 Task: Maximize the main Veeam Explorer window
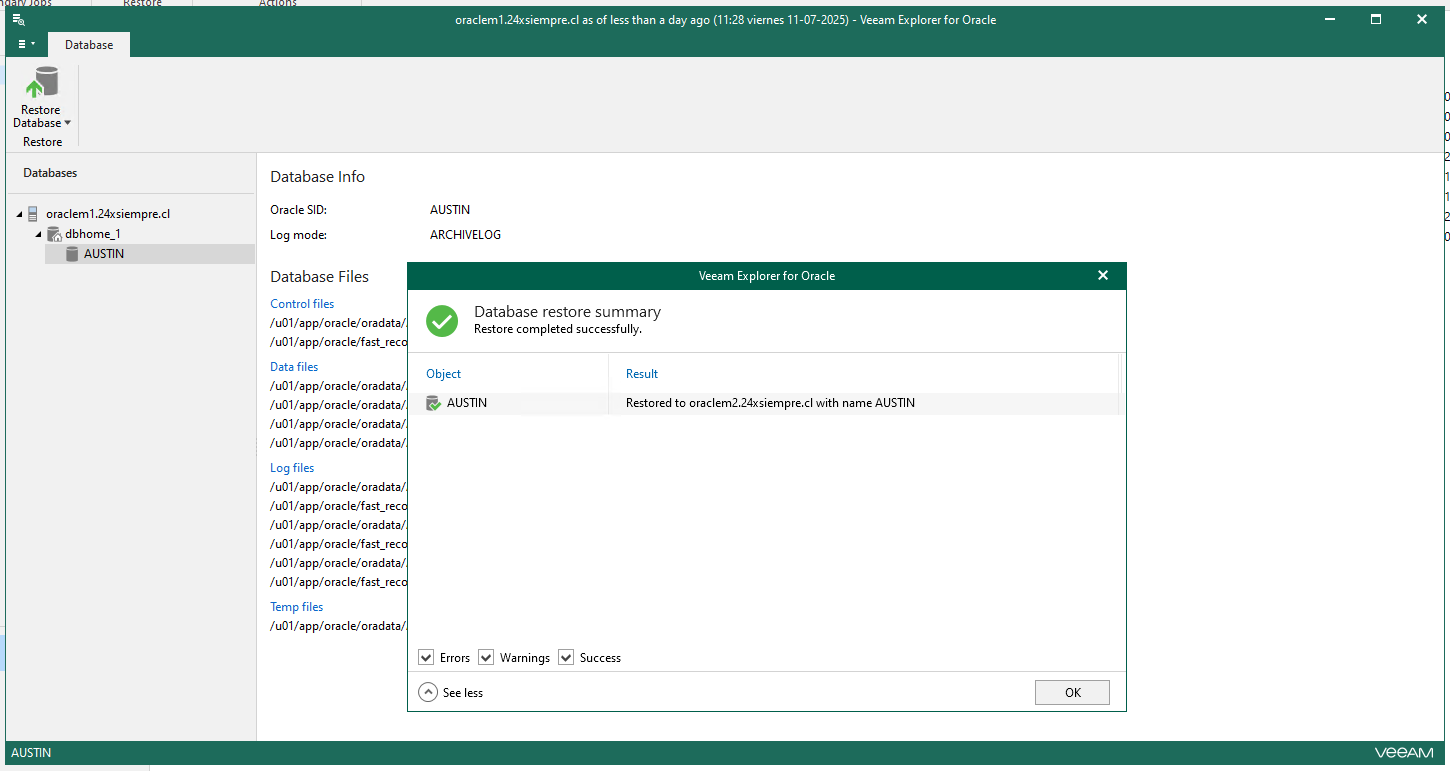tap(1376, 19)
